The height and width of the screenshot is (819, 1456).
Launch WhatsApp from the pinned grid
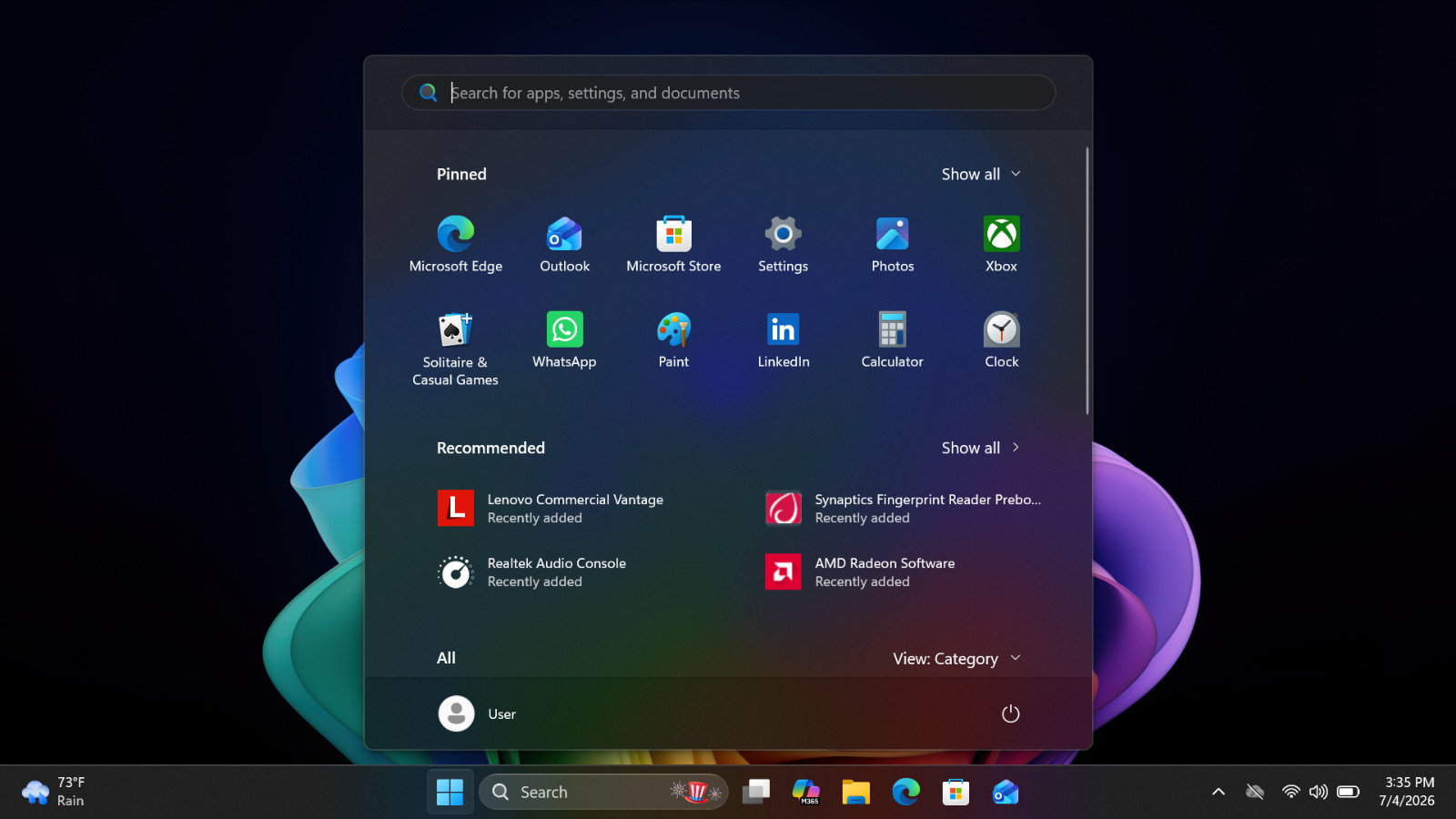[x=564, y=341]
